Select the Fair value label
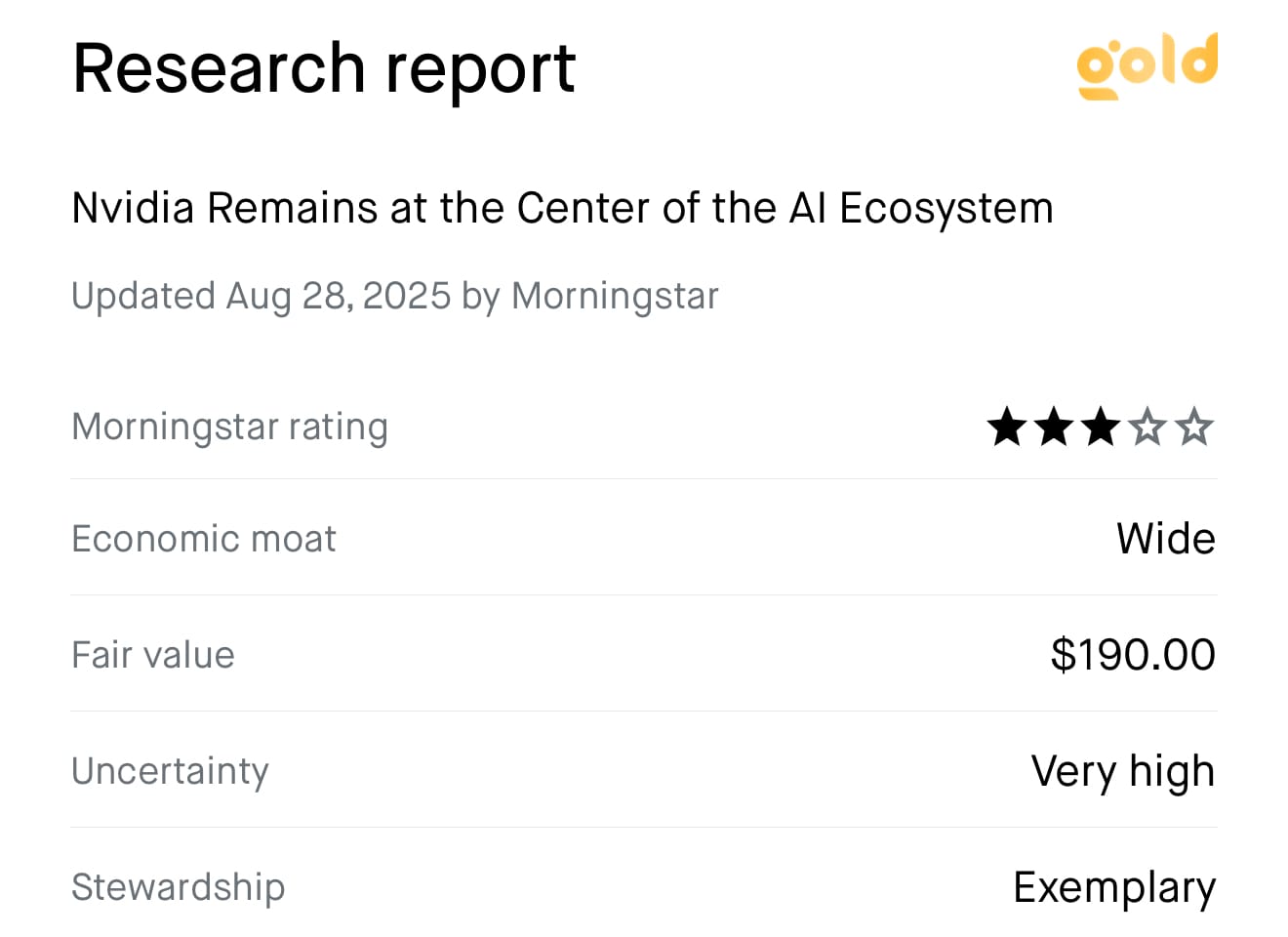The height and width of the screenshot is (937, 1288). point(153,655)
